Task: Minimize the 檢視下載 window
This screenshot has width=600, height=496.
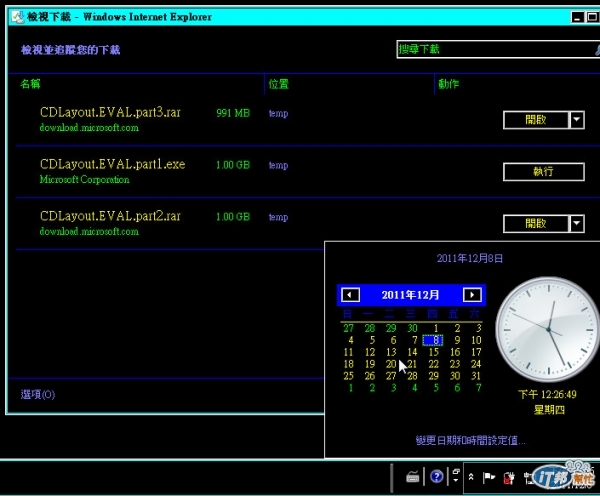Action: click(577, 17)
